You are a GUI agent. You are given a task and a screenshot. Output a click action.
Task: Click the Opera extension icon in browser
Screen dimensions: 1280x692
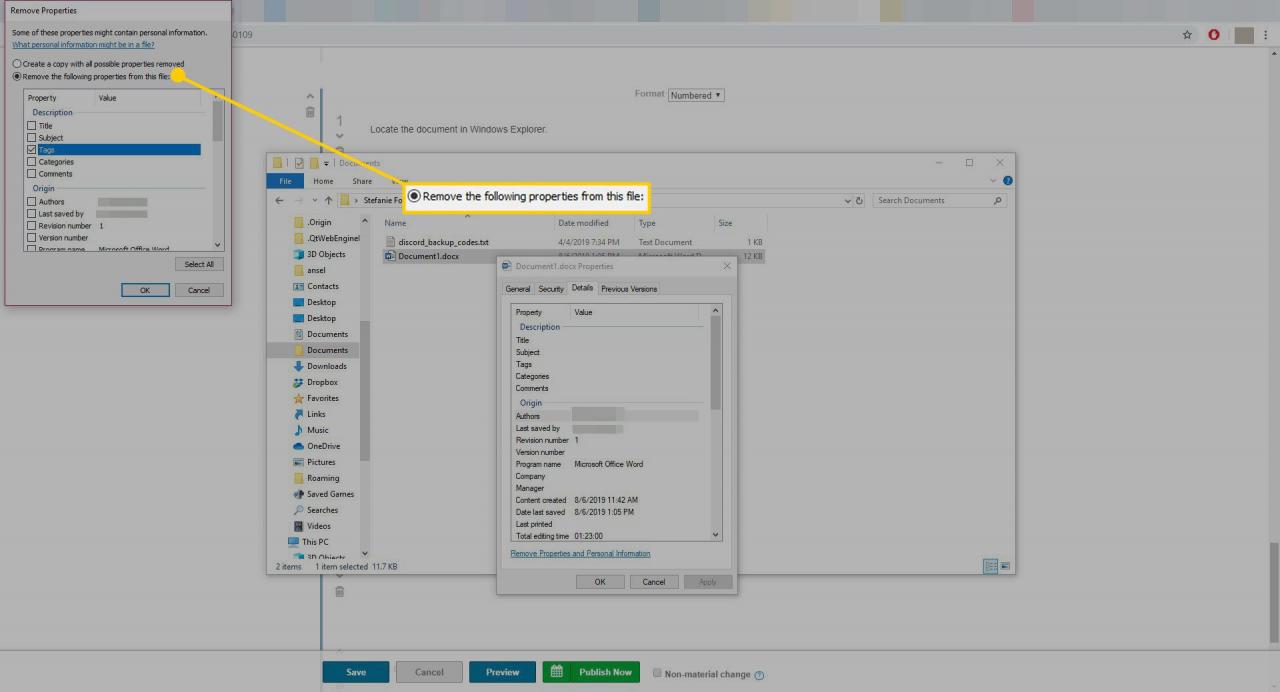click(x=1214, y=34)
